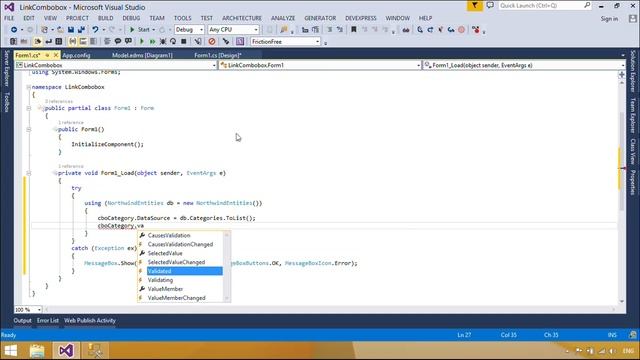Viewport: 640px width, 360px height.
Task: Click the Undo arrow icon
Action: [95, 30]
